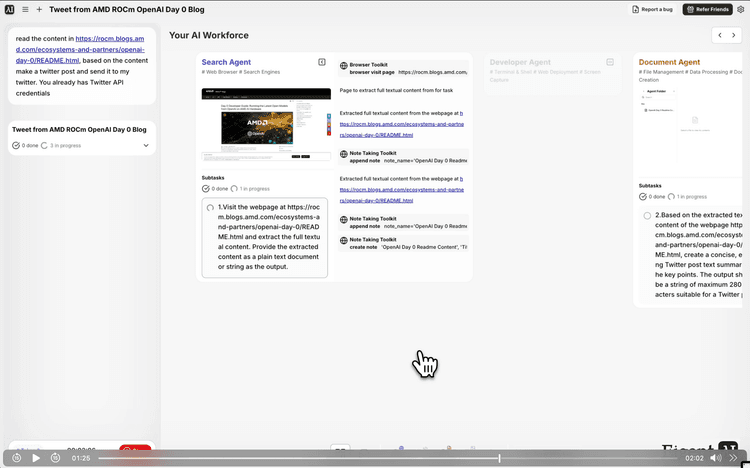This screenshot has height=468, width=750.
Task: Click the video play button
Action: (36, 458)
